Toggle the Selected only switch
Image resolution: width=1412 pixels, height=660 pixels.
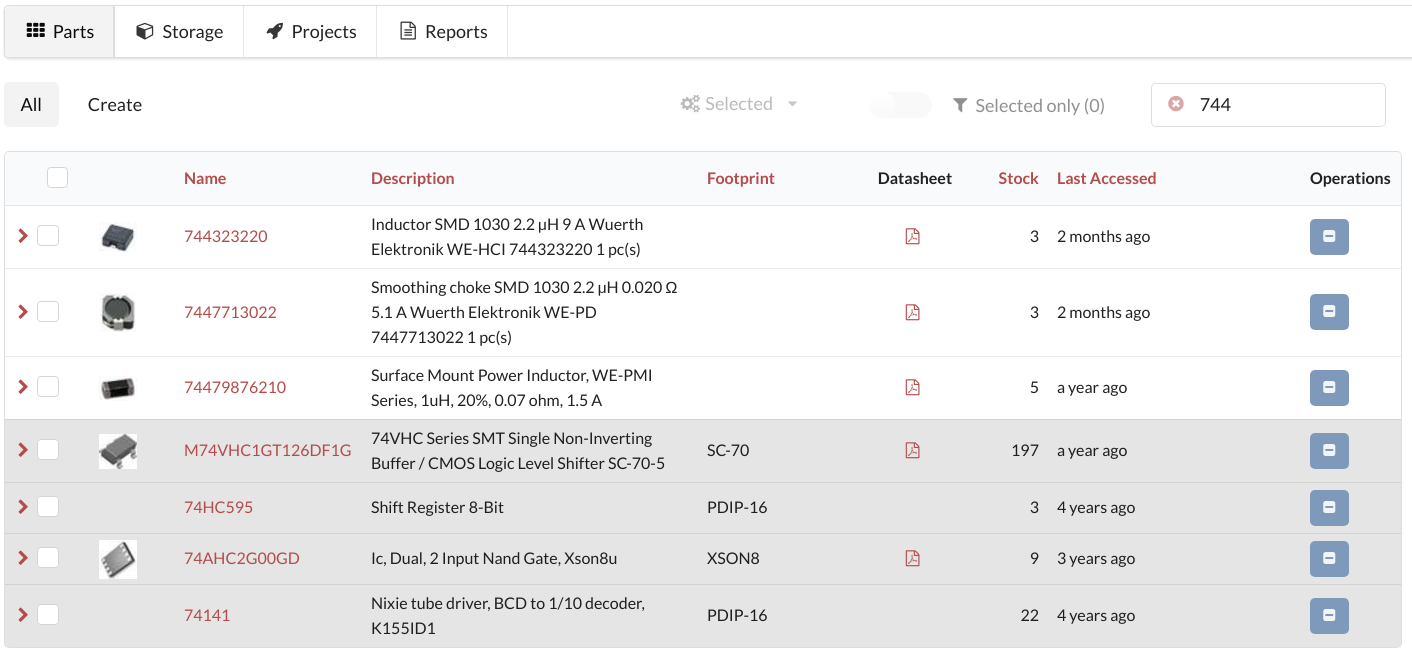899,105
